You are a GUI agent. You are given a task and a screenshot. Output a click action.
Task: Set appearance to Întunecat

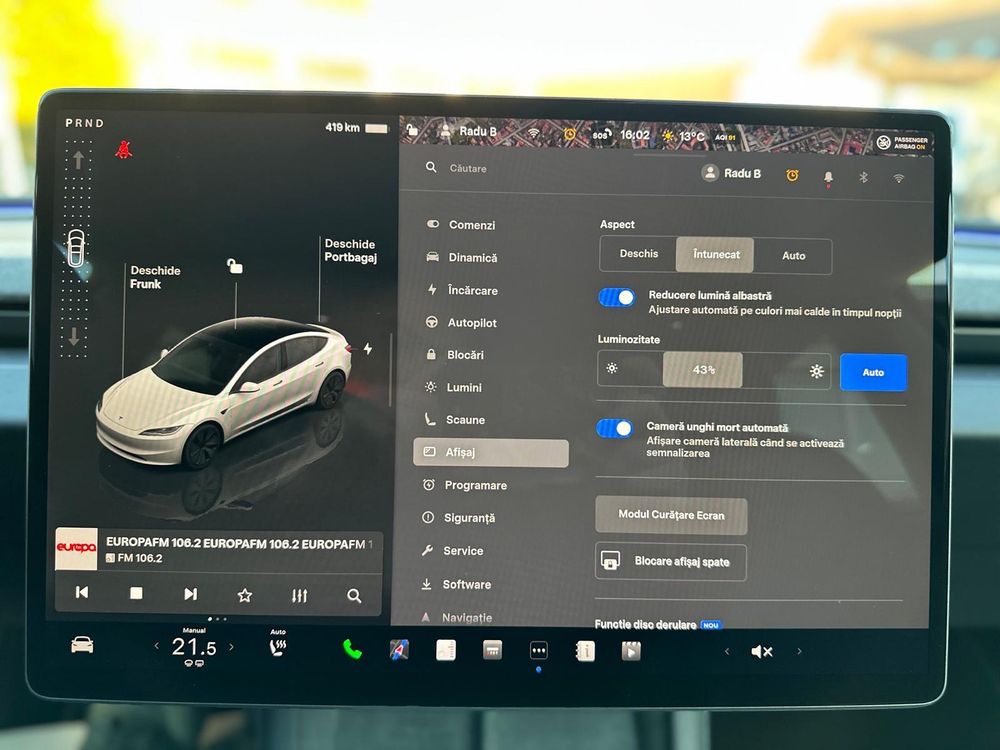tap(716, 254)
